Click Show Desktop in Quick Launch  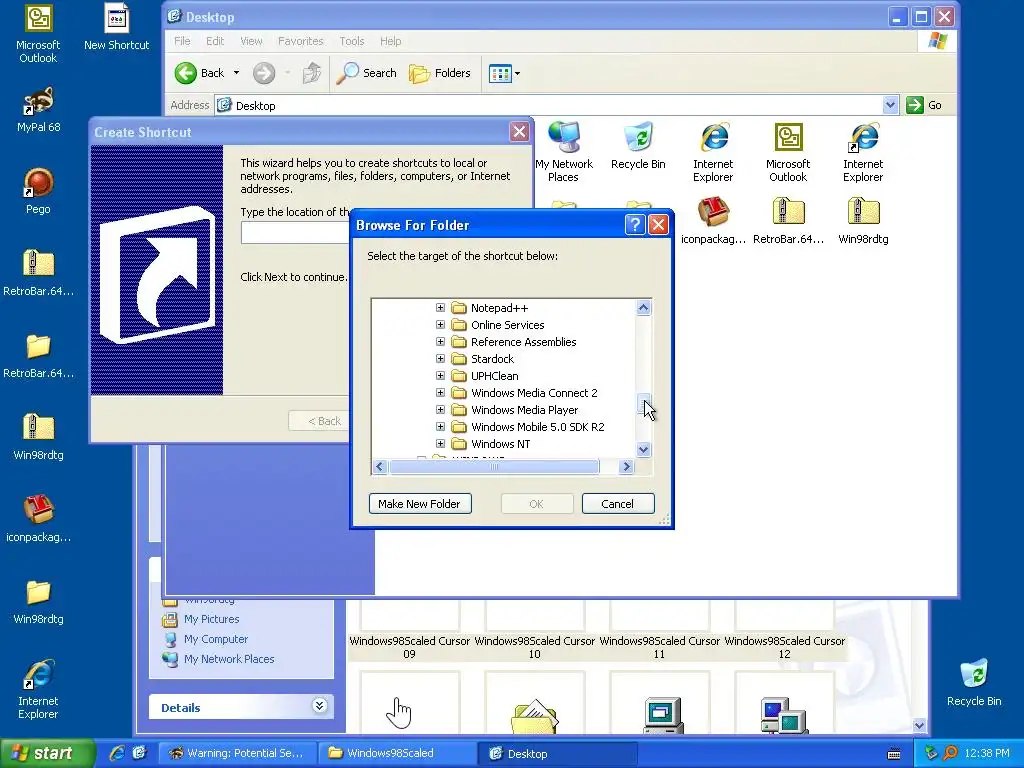[139, 753]
